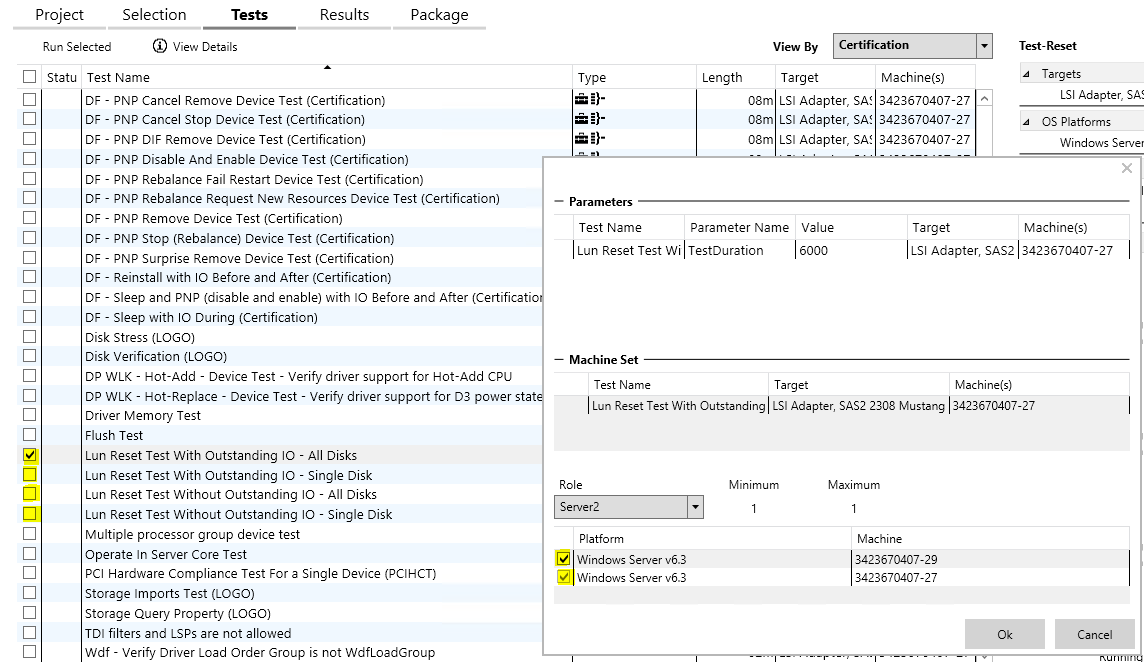This screenshot has height=662, width=1144.
Task: Switch to the Results tab
Action: [x=344, y=15]
